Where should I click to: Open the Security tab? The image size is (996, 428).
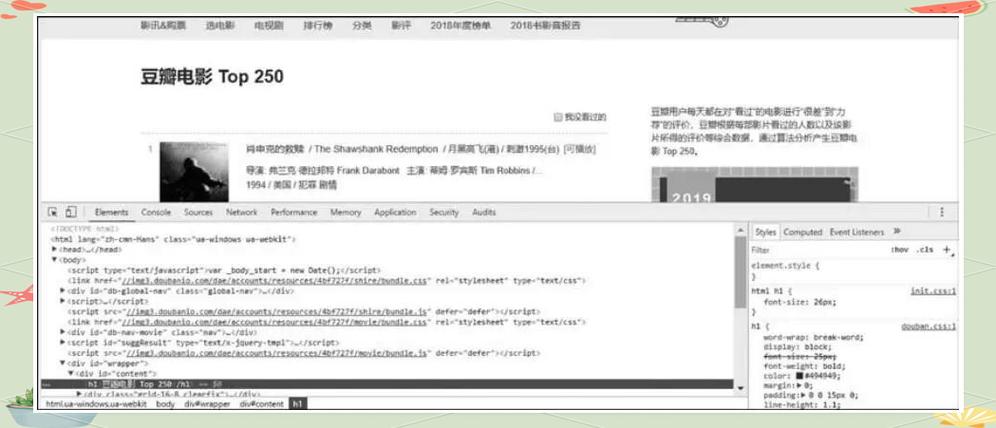pos(444,212)
